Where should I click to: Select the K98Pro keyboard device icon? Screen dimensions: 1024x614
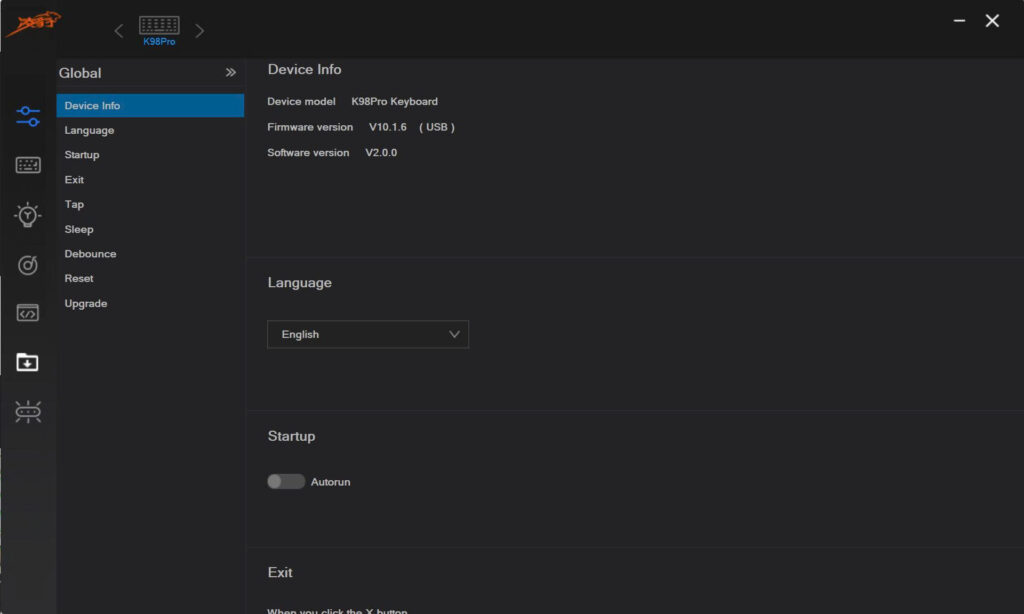click(x=159, y=30)
